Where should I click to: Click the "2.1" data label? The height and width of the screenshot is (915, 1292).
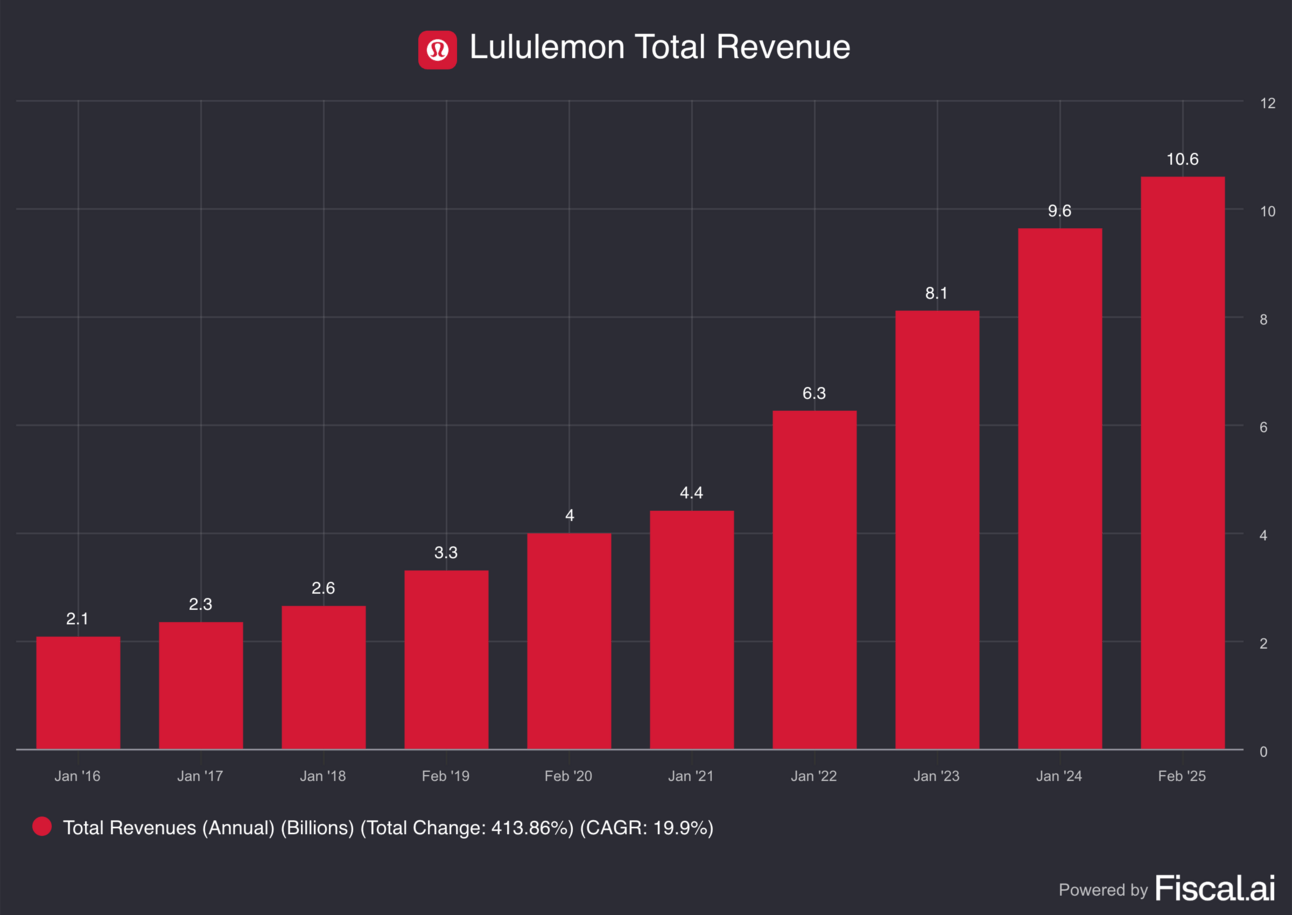pyautogui.click(x=78, y=619)
